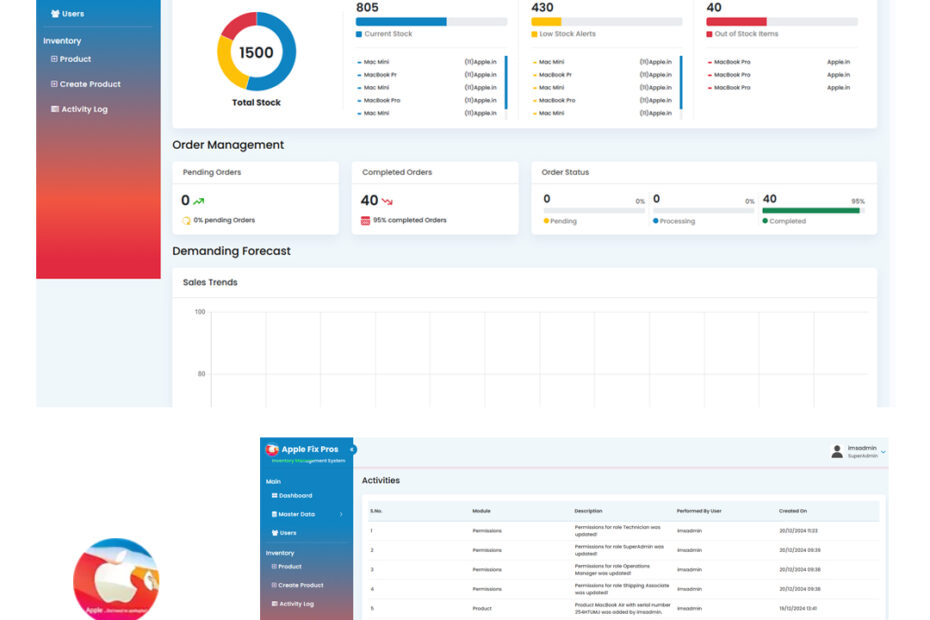Image resolution: width=930 pixels, height=620 pixels.
Task: Click the "430" low stock count
Action: tap(542, 8)
